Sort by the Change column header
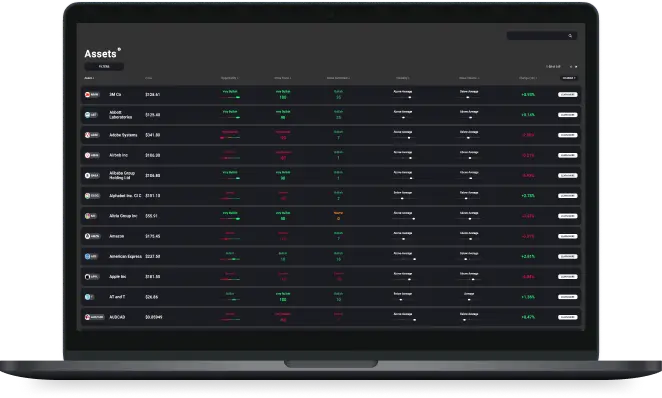Image resolution: width=662 pixels, height=398 pixels. click(x=528, y=78)
